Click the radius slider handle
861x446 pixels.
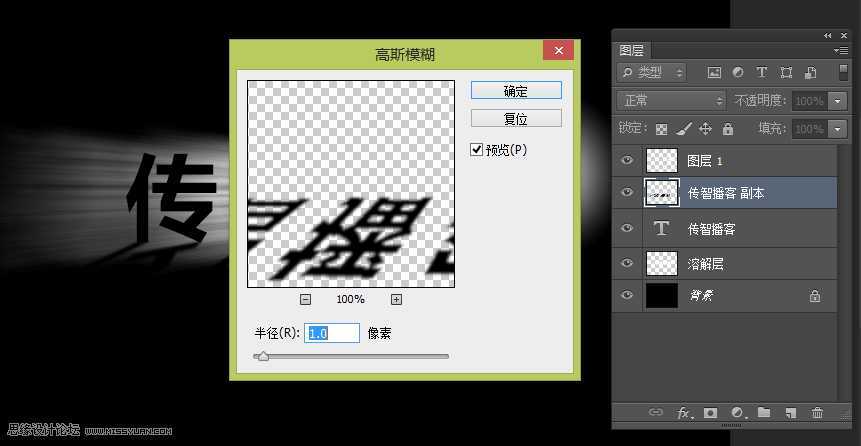pyautogui.click(x=264, y=356)
